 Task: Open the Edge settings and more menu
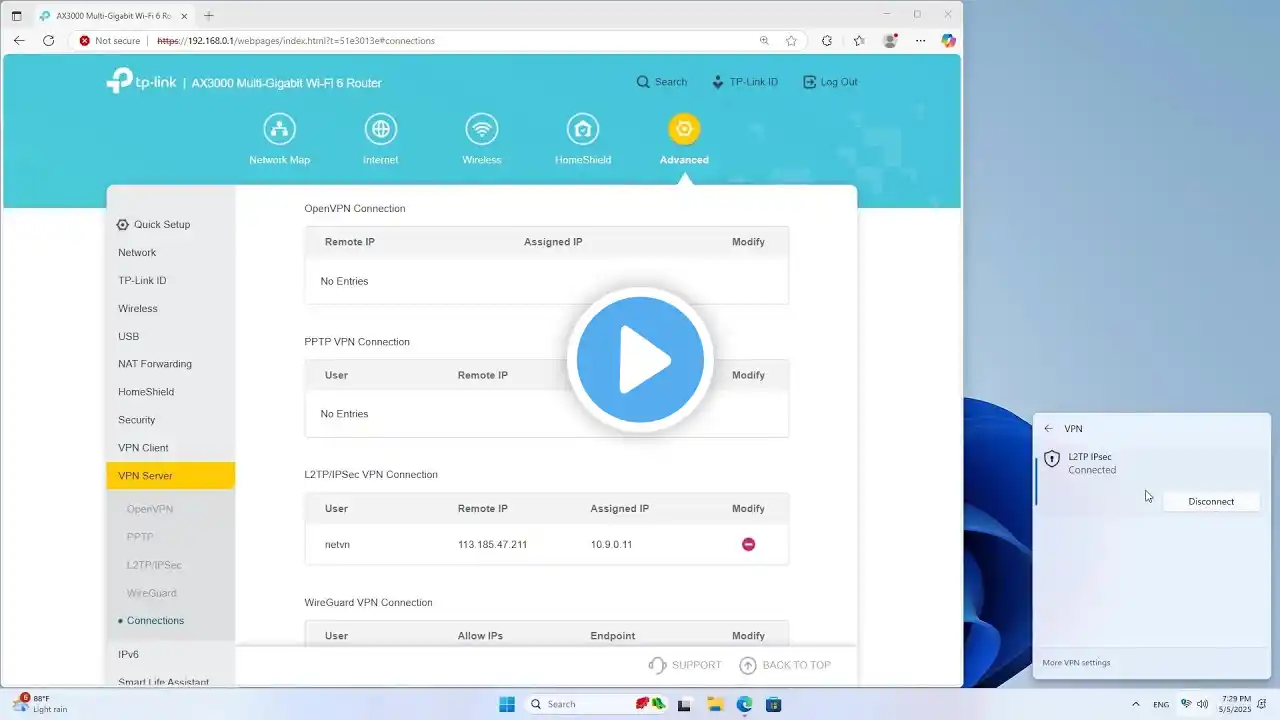tap(920, 41)
